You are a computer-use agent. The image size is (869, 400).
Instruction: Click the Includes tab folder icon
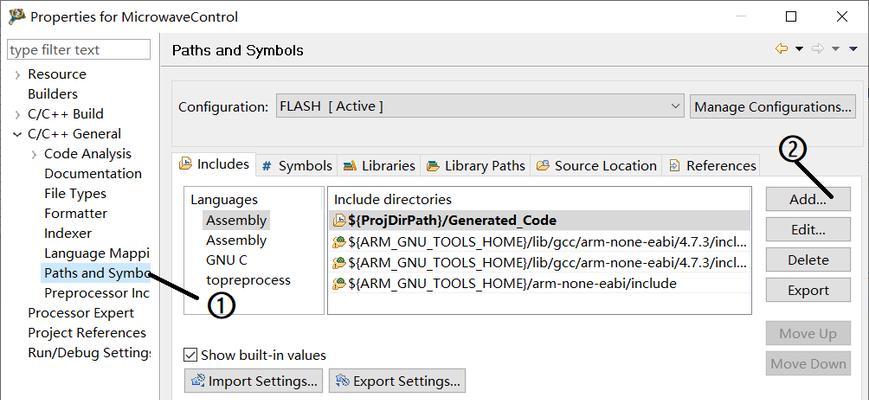pyautogui.click(x=185, y=165)
